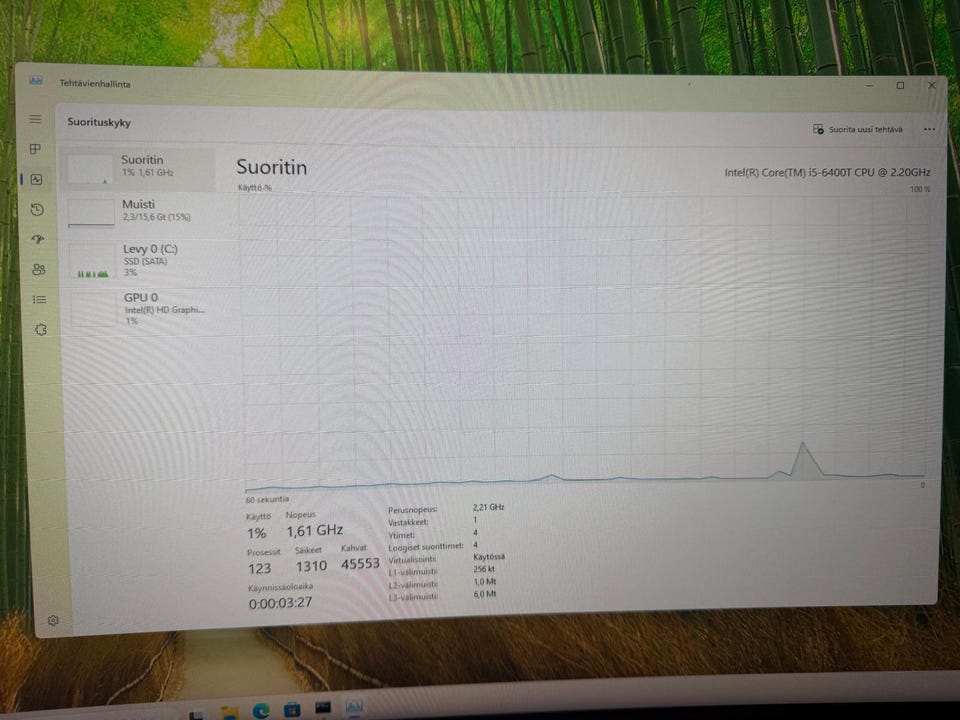Open the terminal icon on the taskbar
This screenshot has height=720, width=960.
point(323,708)
